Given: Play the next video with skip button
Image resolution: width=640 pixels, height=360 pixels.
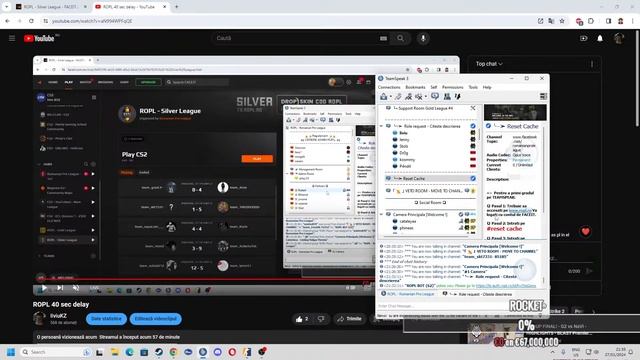Looking at the screenshot, I should point(60,288).
